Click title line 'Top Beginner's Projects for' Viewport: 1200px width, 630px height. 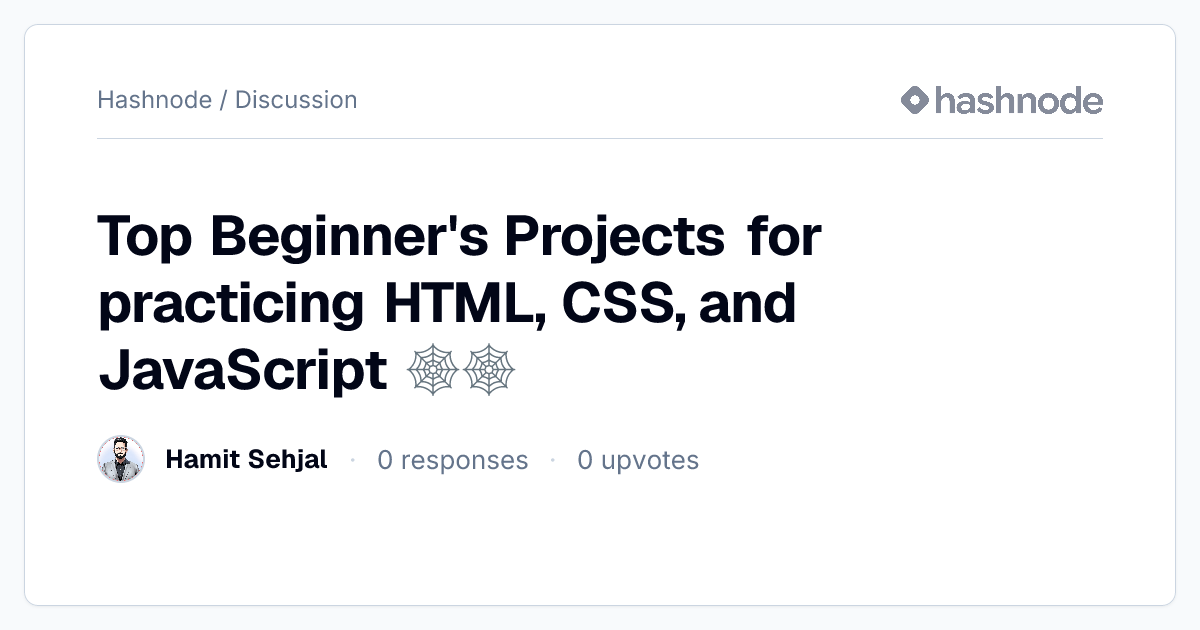459,239
